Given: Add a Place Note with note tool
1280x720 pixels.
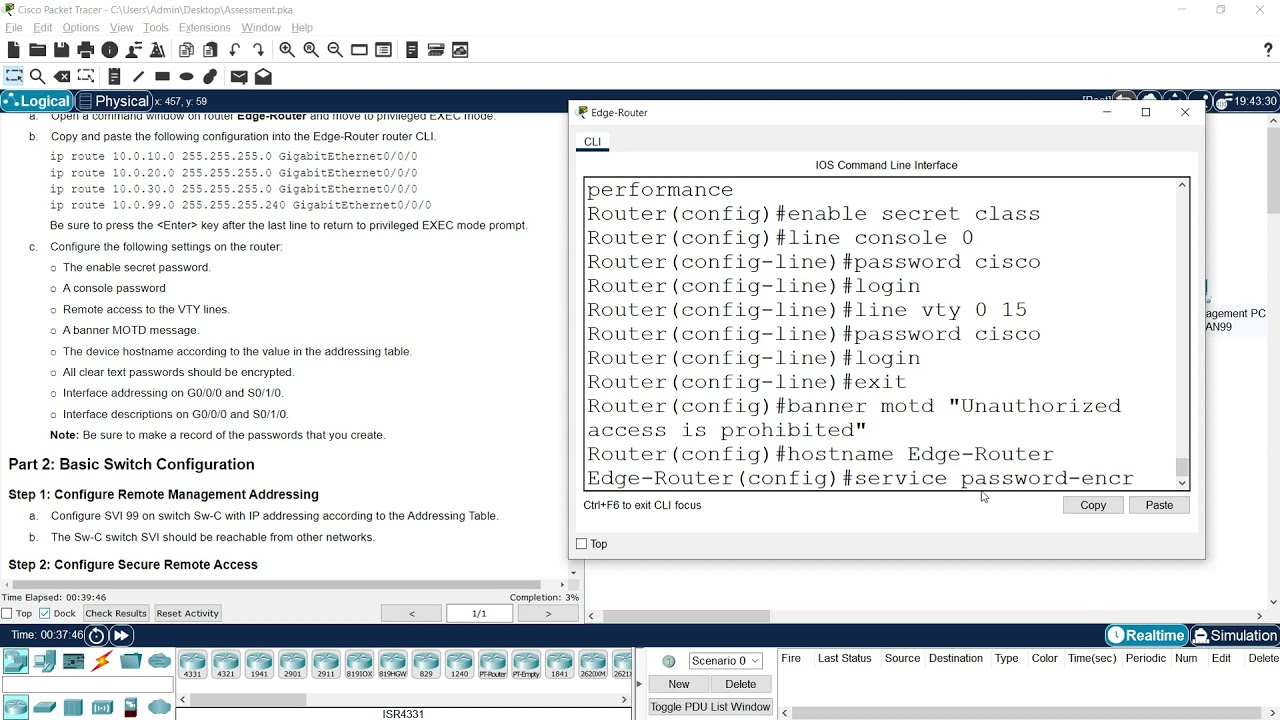Looking at the screenshot, I should (114, 76).
